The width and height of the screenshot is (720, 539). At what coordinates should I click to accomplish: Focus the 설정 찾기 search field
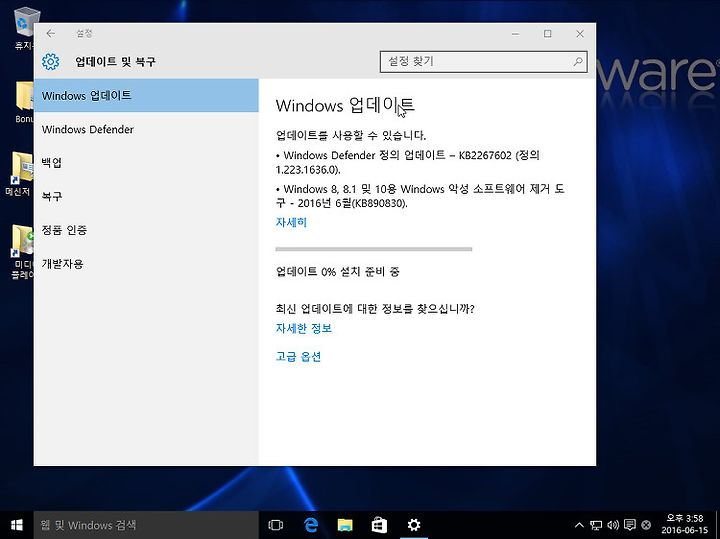484,62
